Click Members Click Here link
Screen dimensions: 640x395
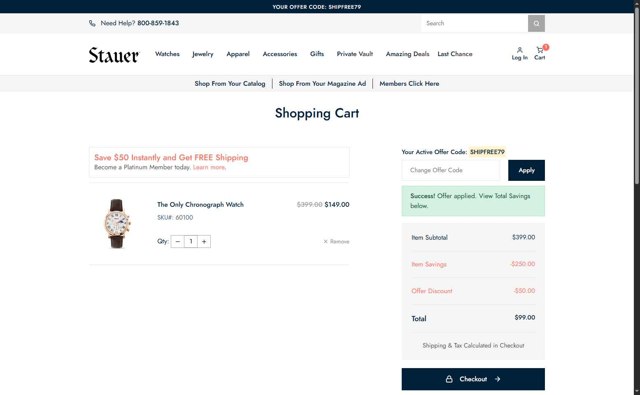pyautogui.click(x=409, y=84)
